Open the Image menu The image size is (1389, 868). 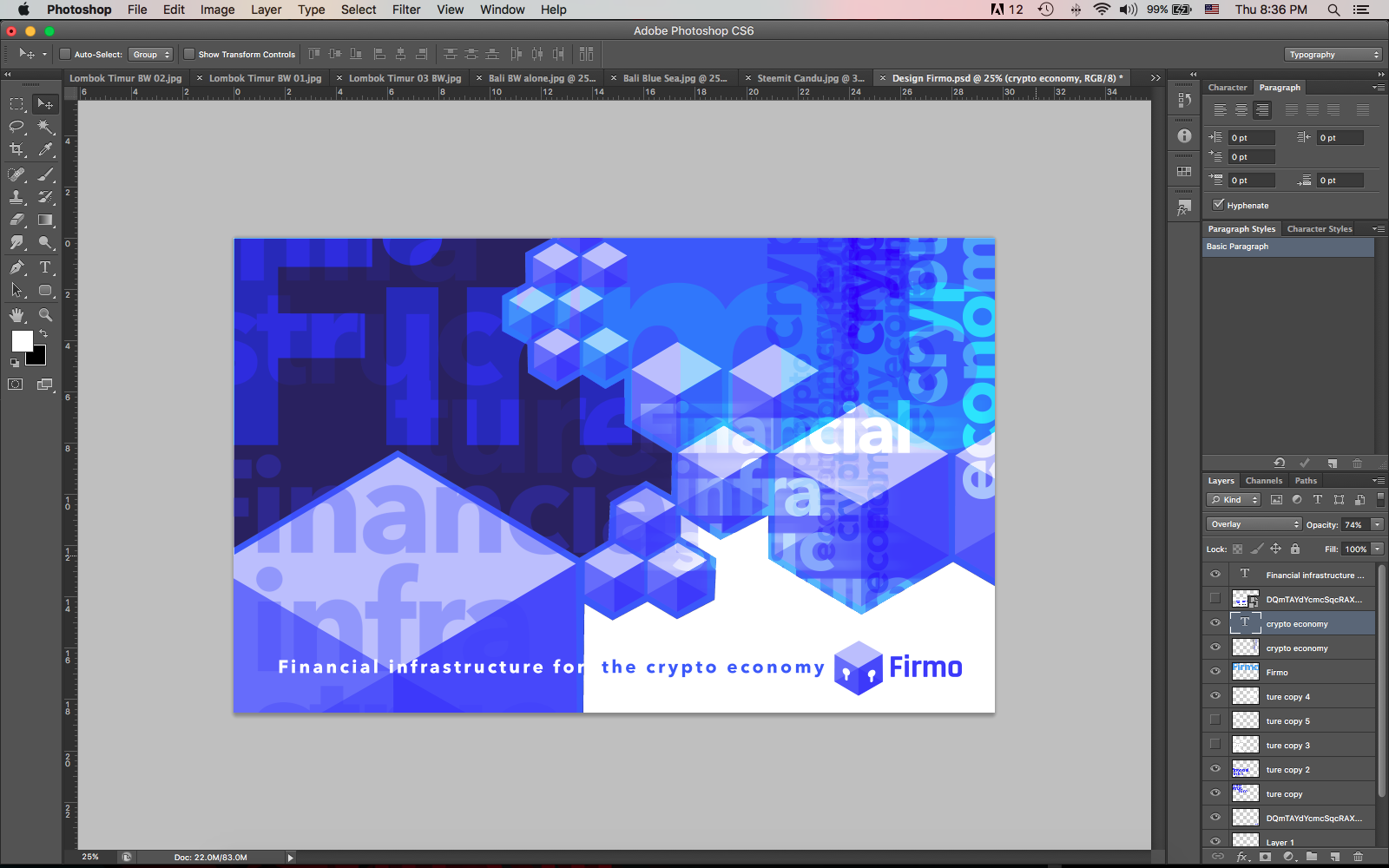(217, 10)
